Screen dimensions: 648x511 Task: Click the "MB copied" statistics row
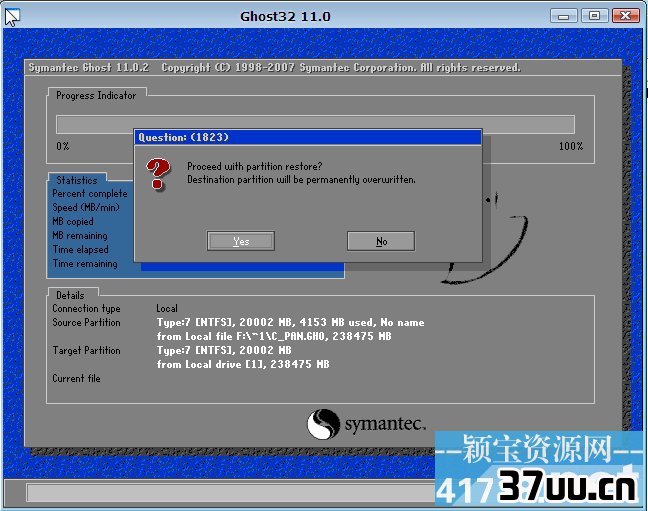tap(73, 222)
